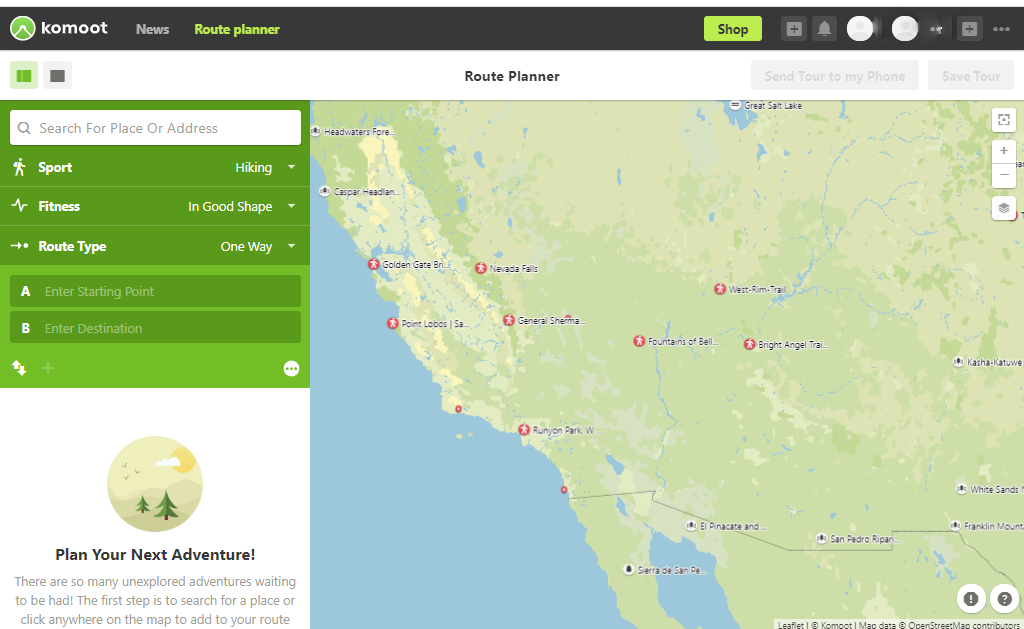Switch to full-width map view
The image size is (1024, 629).
(57, 76)
